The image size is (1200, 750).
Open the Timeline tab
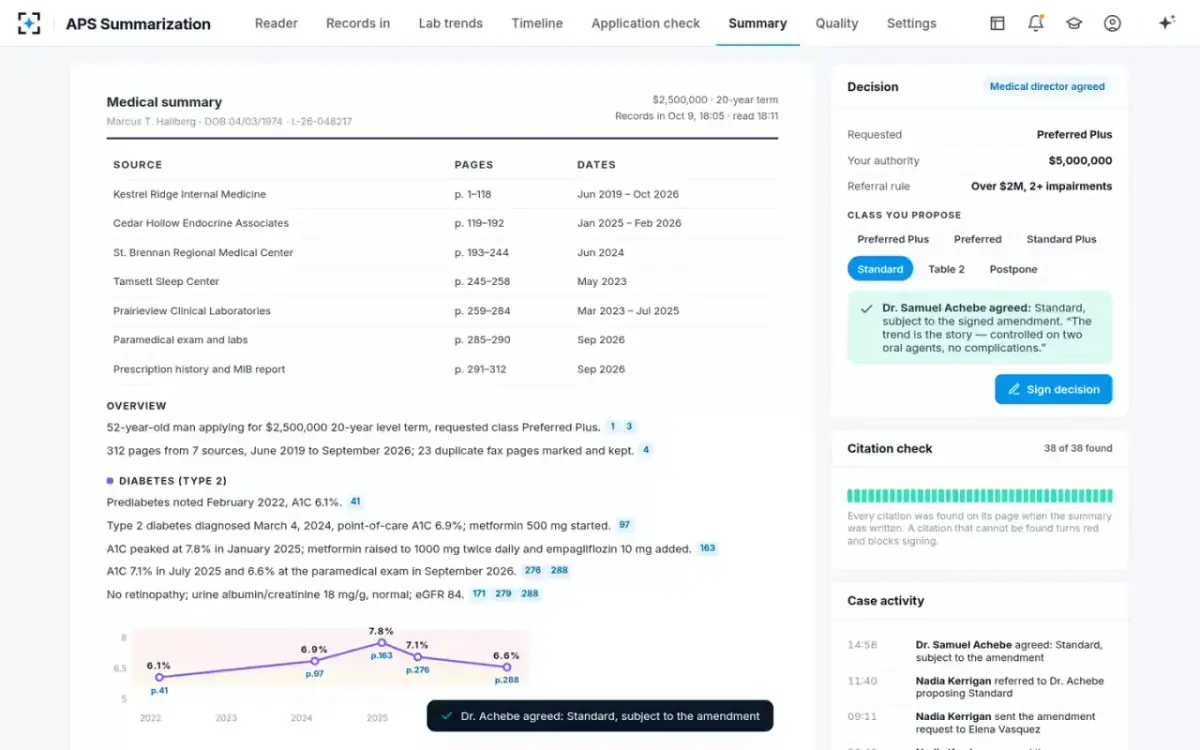coord(537,23)
